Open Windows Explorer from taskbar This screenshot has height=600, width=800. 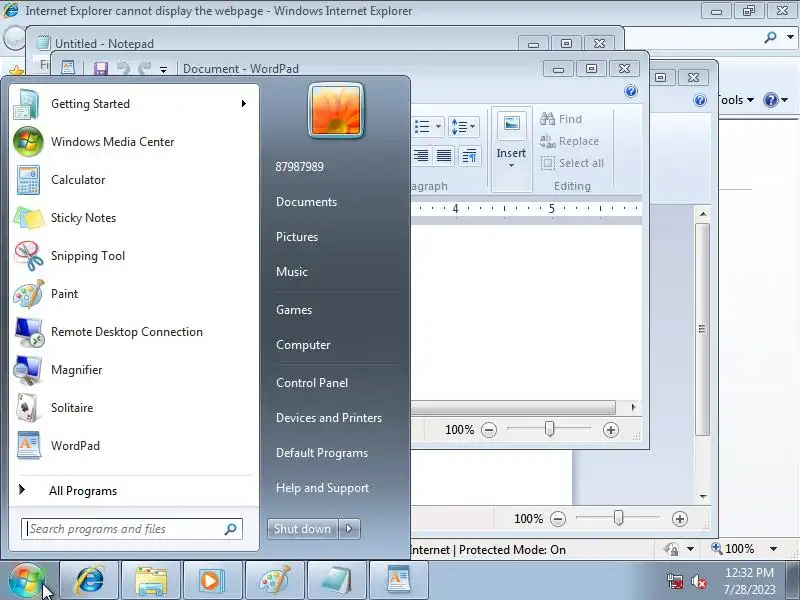pos(151,581)
